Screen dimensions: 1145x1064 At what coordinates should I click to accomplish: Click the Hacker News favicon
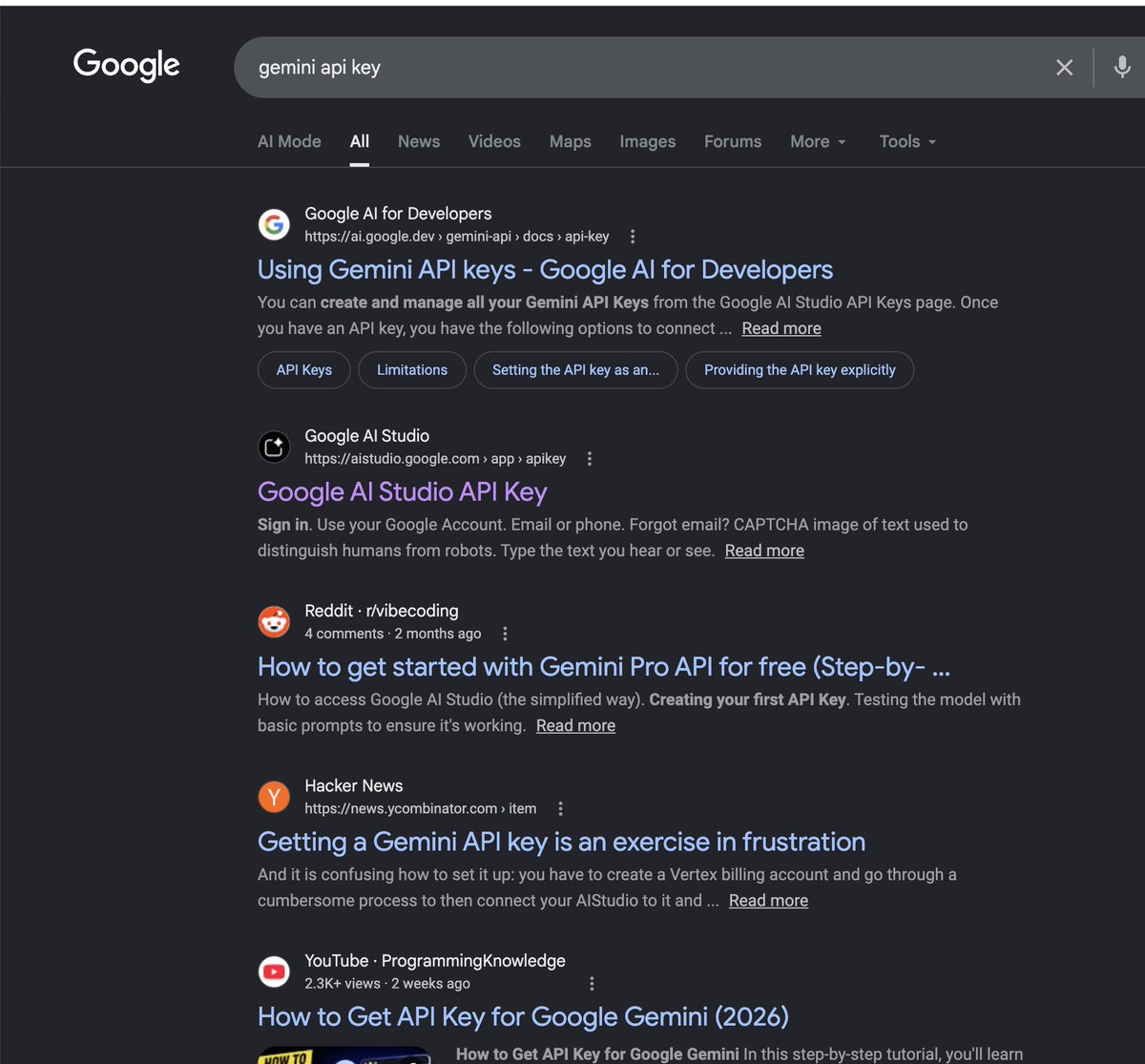pyautogui.click(x=274, y=797)
